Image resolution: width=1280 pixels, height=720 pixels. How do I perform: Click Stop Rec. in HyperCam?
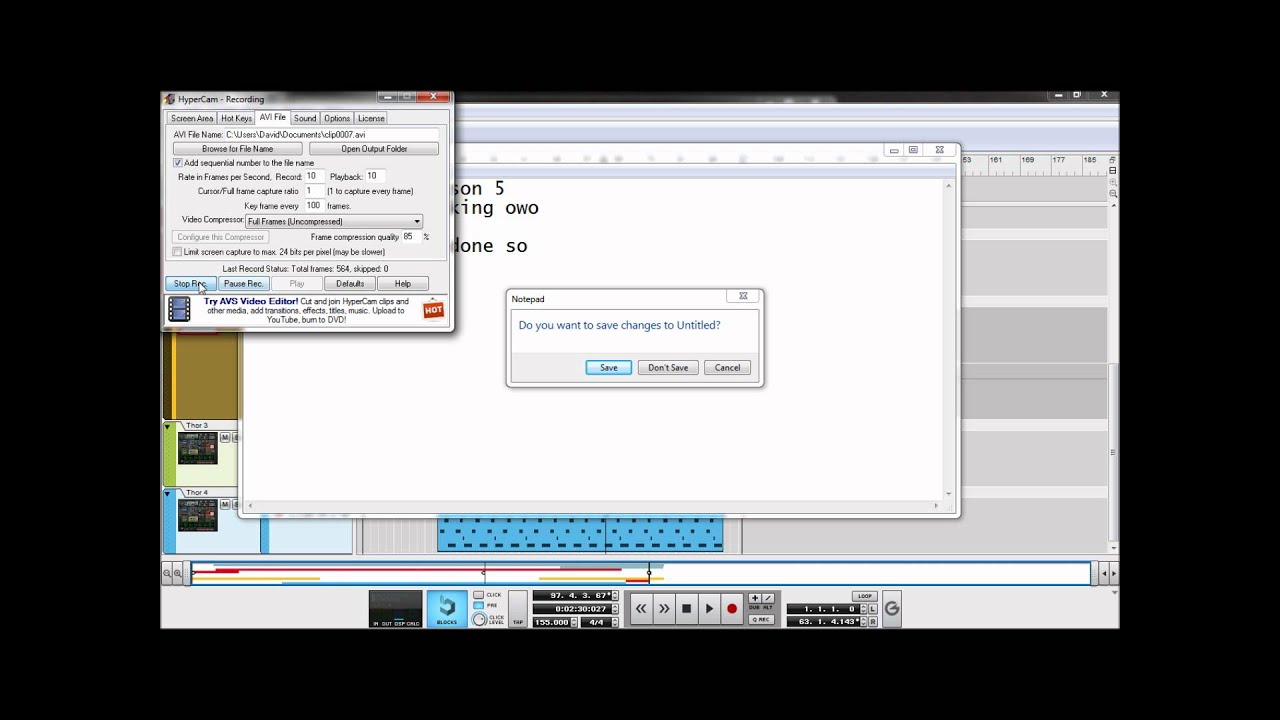tap(190, 284)
